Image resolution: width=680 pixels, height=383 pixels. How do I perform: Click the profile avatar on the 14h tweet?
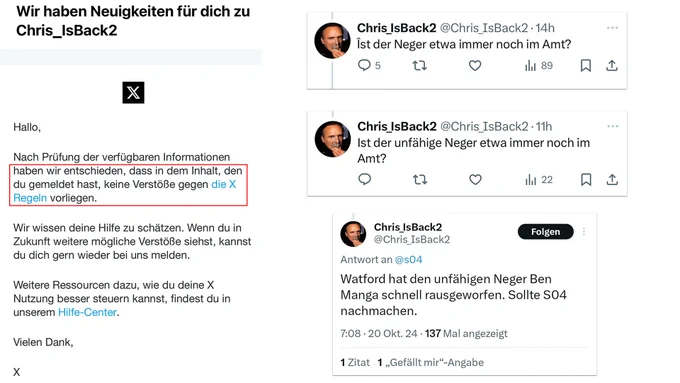(332, 40)
